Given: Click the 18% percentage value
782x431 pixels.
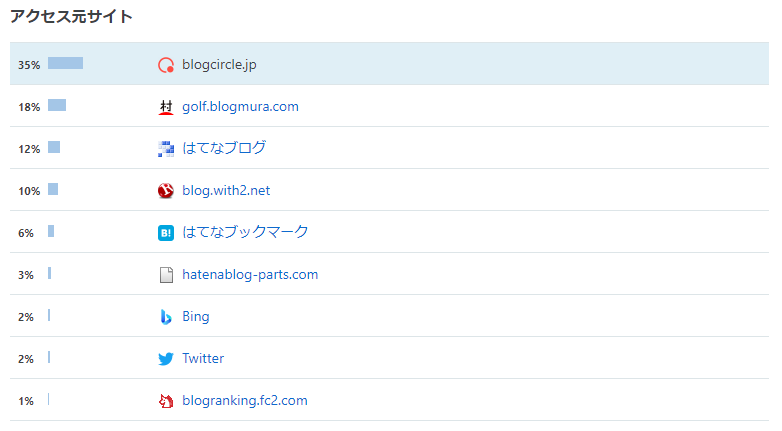Looking at the screenshot, I should pyautogui.click(x=29, y=107).
